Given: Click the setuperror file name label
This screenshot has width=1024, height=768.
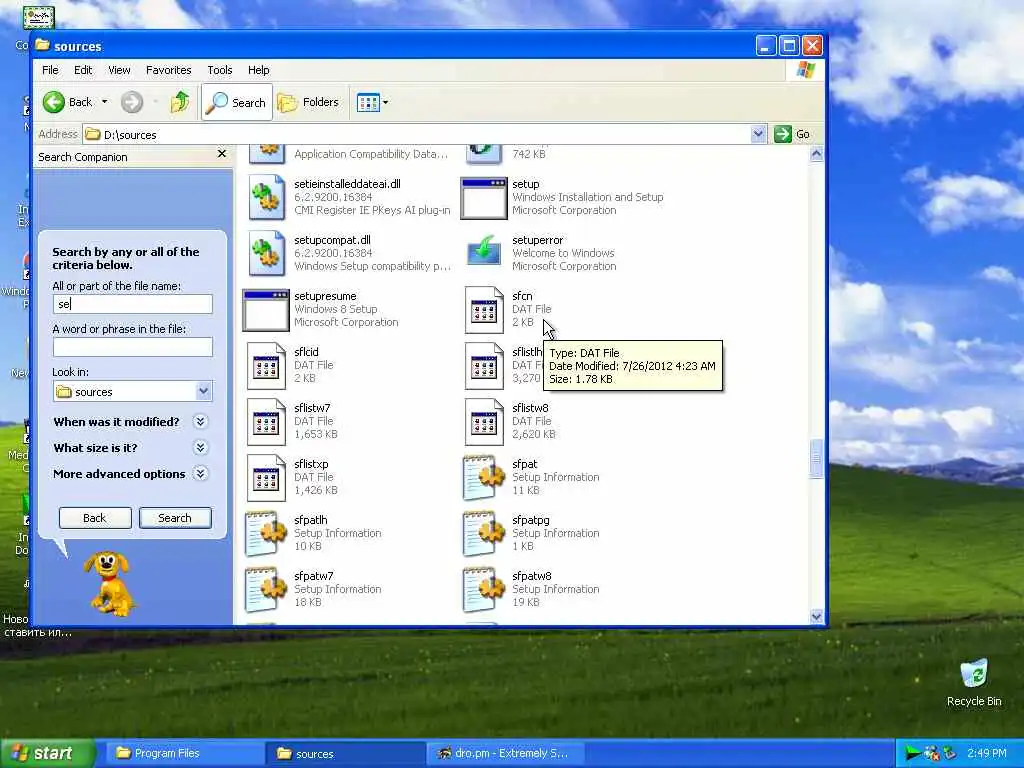Looking at the screenshot, I should [x=537, y=240].
